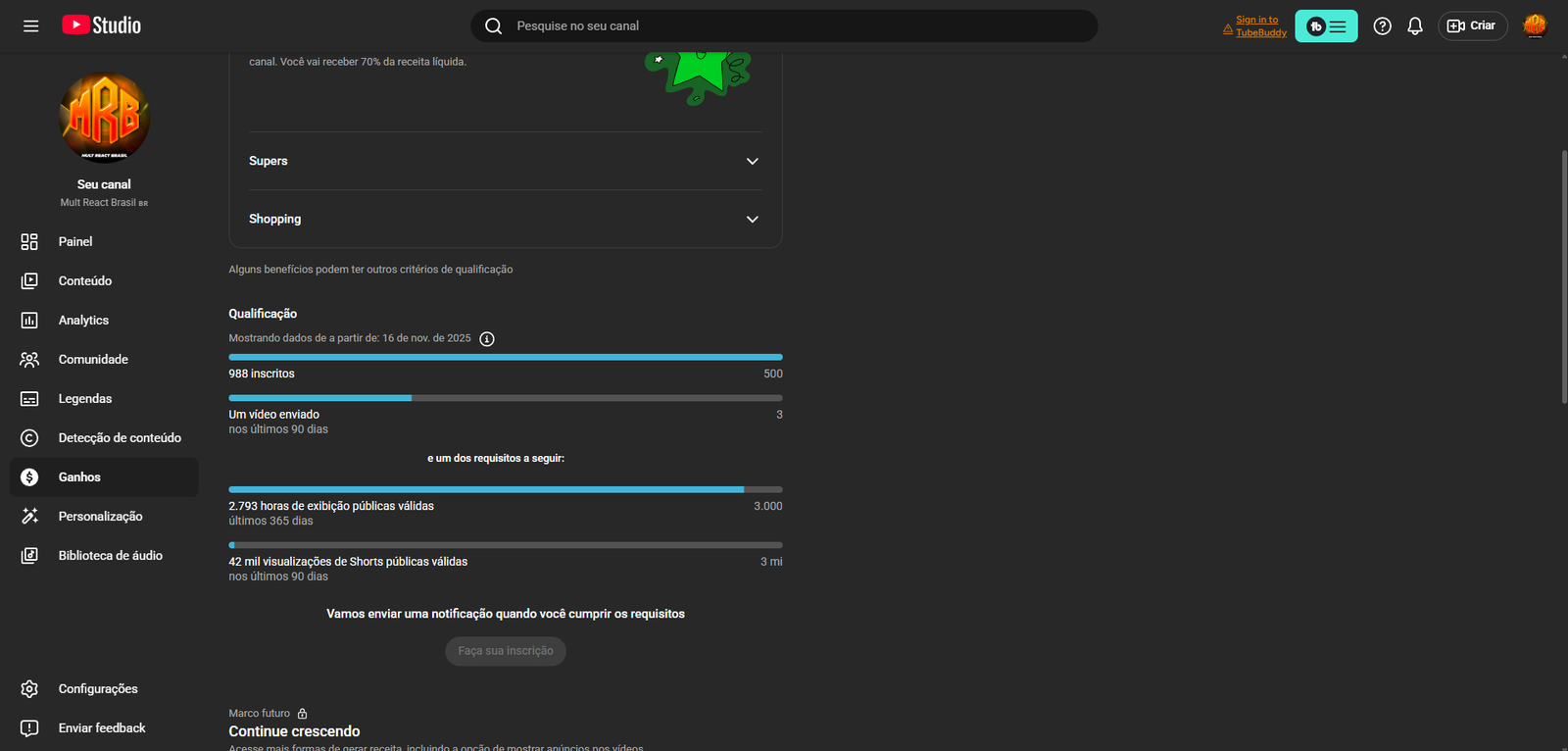
Task: Click the Criar button
Action: [1472, 26]
